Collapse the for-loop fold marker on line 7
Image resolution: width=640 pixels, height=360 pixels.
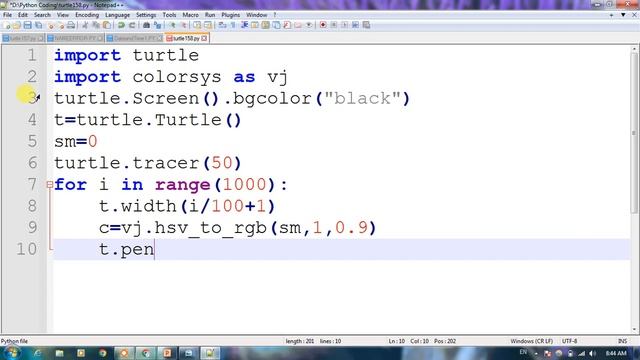click(x=50, y=184)
